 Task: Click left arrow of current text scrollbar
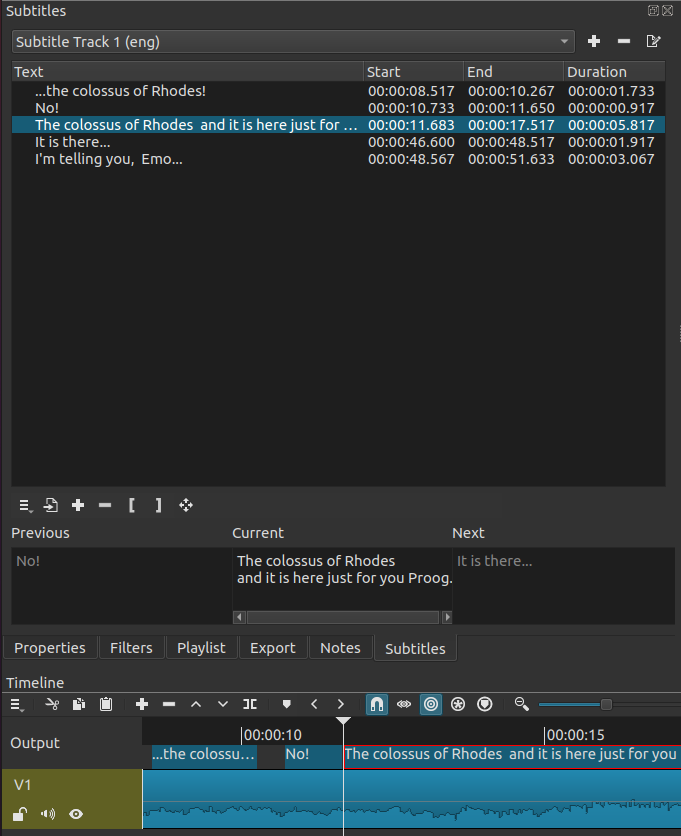point(239,617)
